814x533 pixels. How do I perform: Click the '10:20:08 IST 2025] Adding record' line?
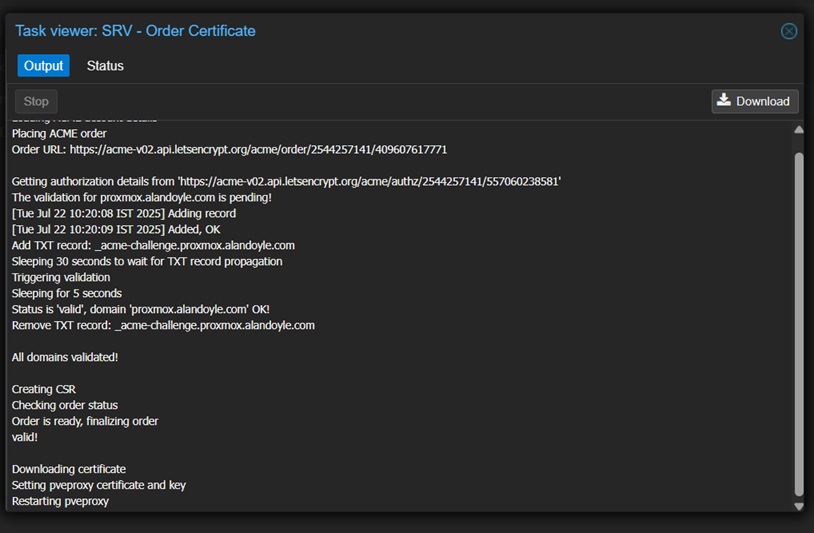pos(124,213)
